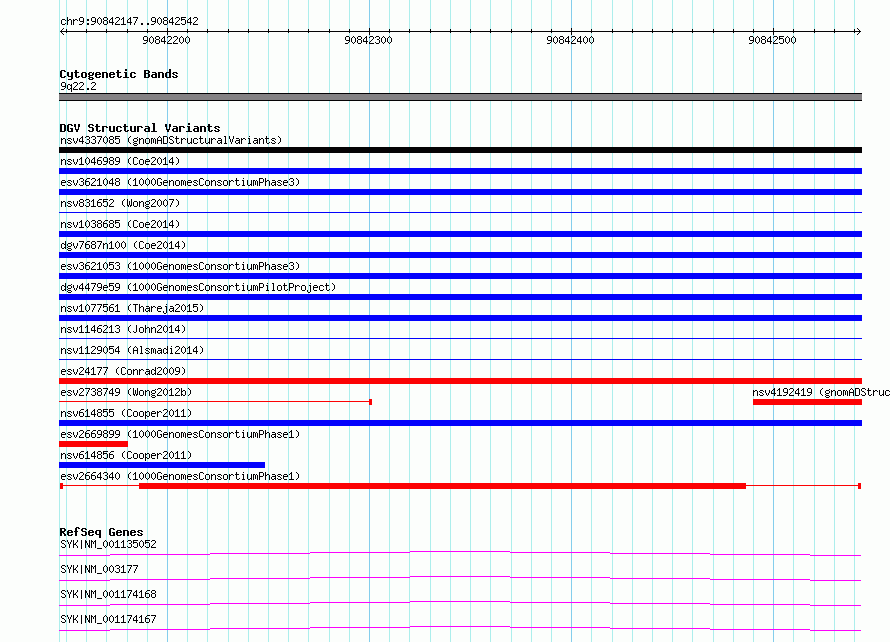Click the 9q22.2 band label

(78, 86)
